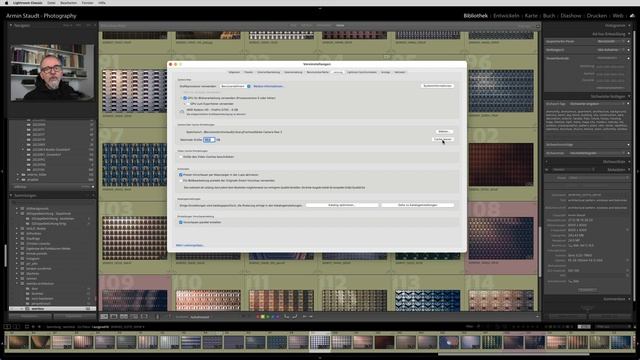Screen dimensions: 640x360
Task: Collapse left panels using left edge arrow
Action: [2, 171]
